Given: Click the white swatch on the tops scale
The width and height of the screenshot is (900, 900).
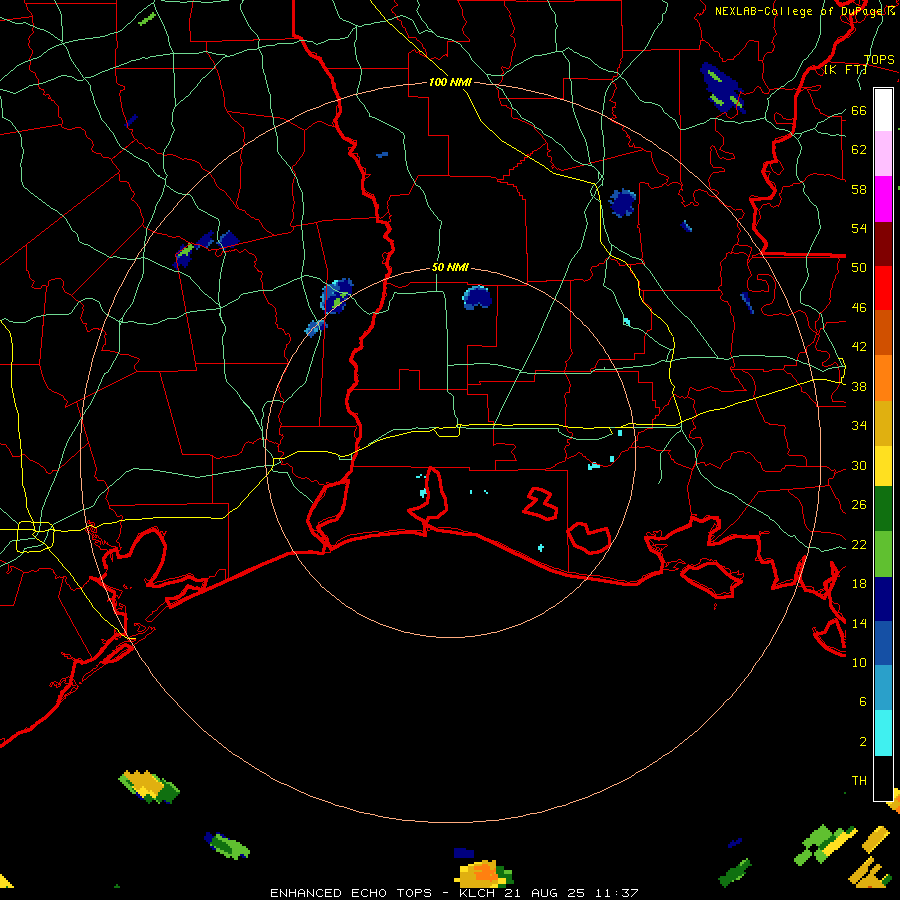Looking at the screenshot, I should [883, 110].
